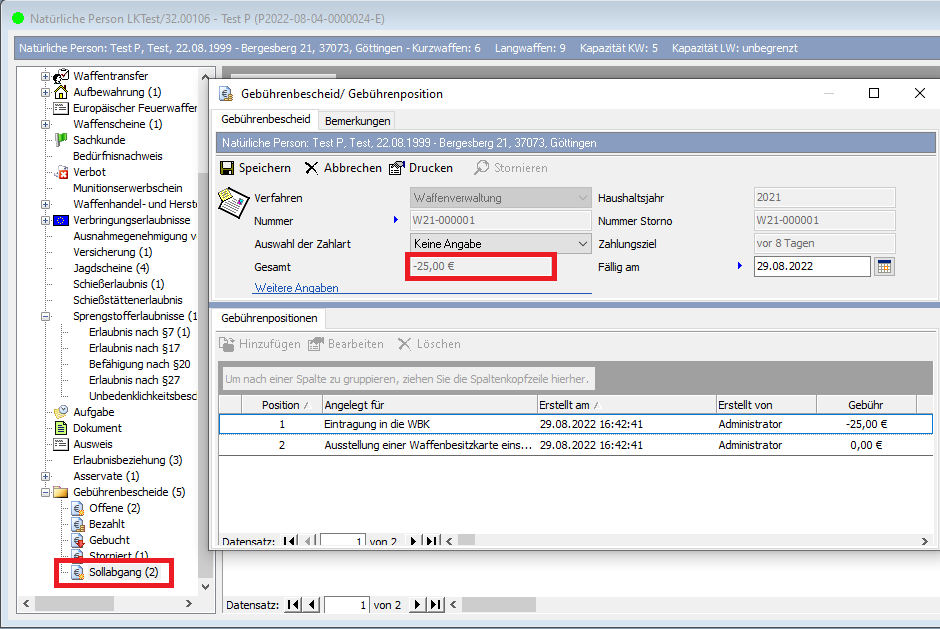
Task: Sort by the Gebühr column header
Action: (865, 405)
